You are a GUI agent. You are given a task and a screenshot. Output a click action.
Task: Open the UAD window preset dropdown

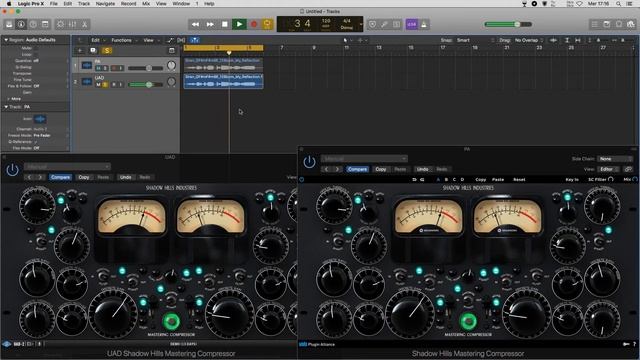[x=67, y=167]
